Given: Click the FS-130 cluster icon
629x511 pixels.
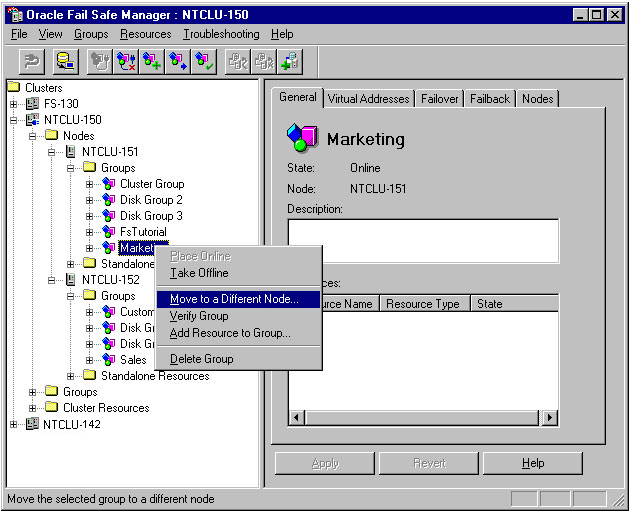Looking at the screenshot, I should coord(32,104).
